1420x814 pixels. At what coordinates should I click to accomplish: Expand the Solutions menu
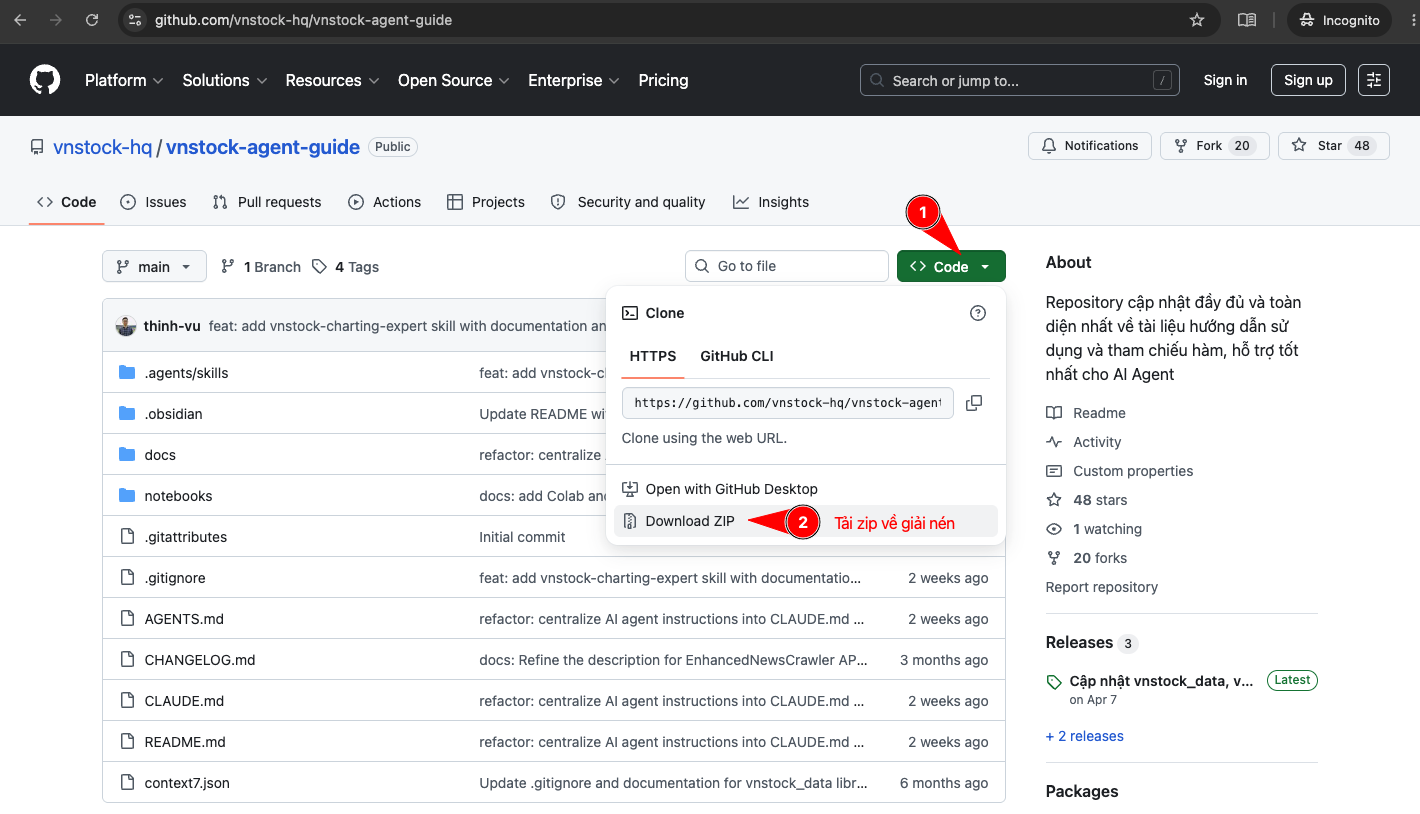[x=225, y=80]
